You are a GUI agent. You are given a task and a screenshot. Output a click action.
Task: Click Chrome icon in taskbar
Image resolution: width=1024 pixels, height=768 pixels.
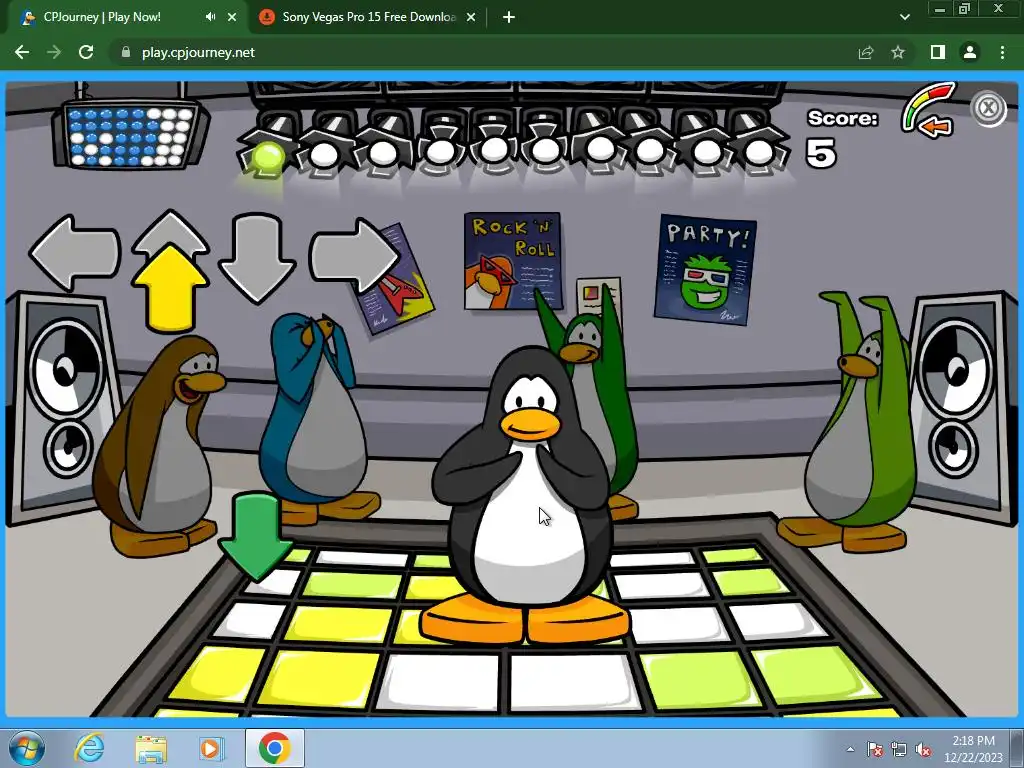[x=275, y=748]
